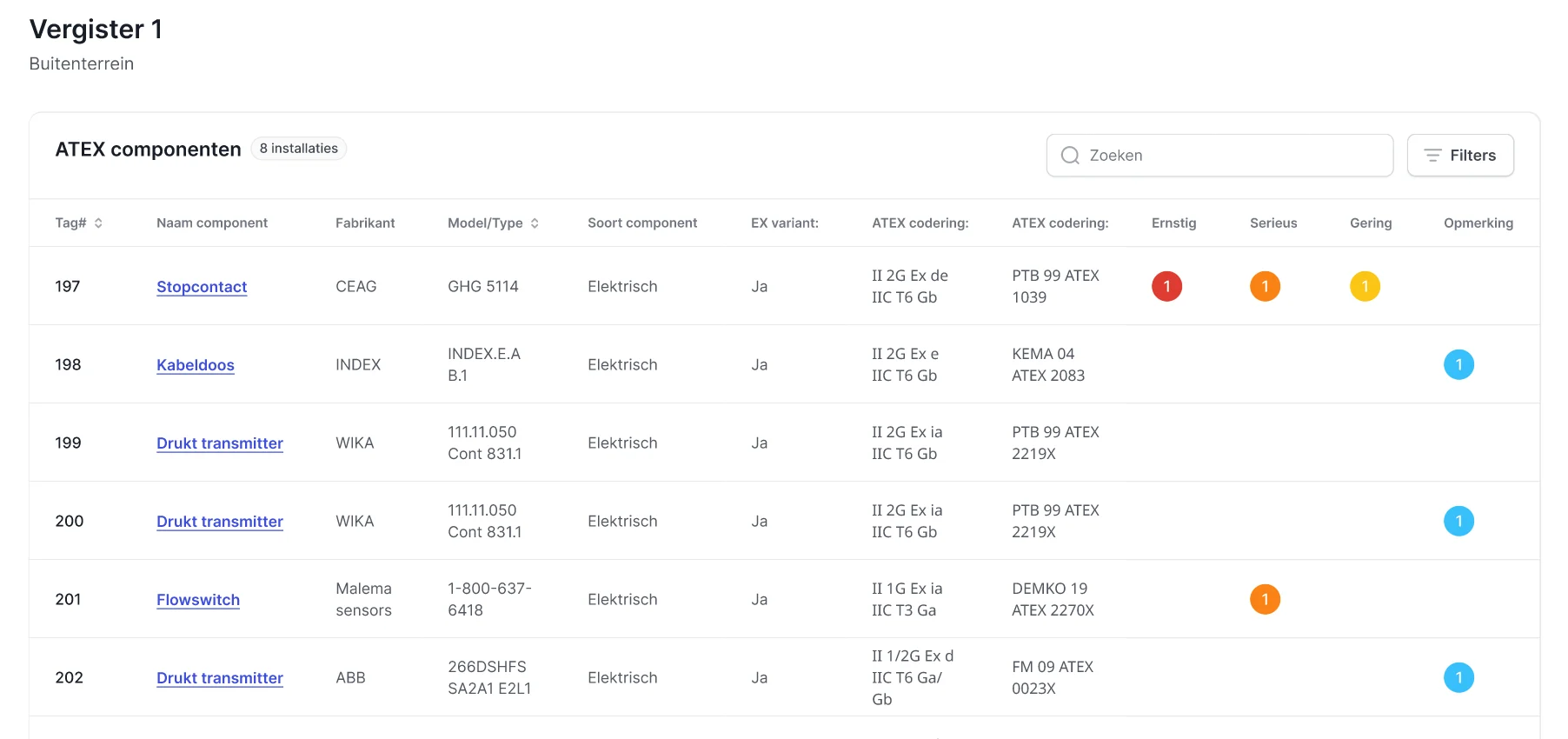Image resolution: width=1568 pixels, height=739 pixels.
Task: Click the orange Serieus badge in row 197
Action: (1265, 286)
